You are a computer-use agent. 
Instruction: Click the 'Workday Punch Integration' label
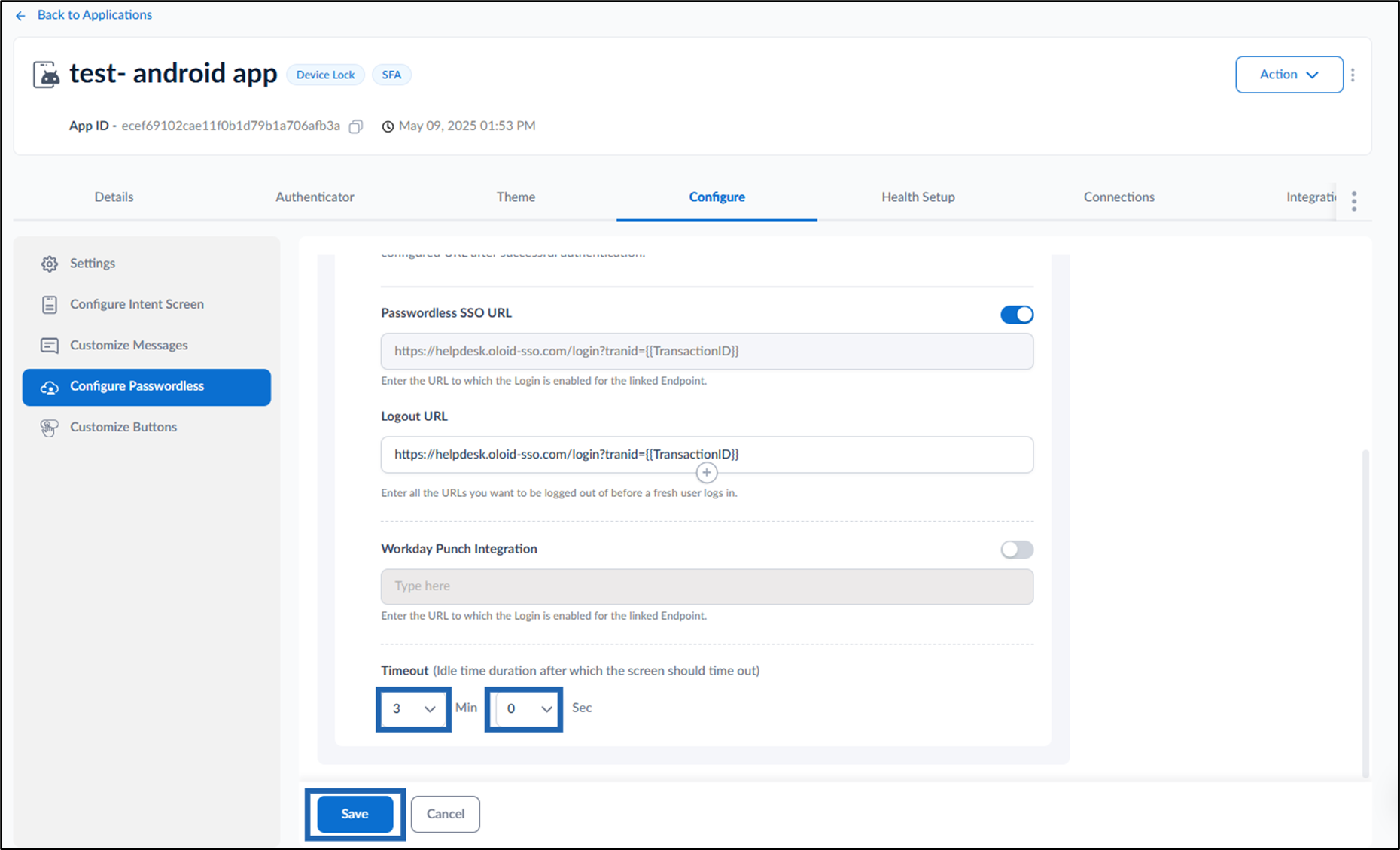pos(459,549)
